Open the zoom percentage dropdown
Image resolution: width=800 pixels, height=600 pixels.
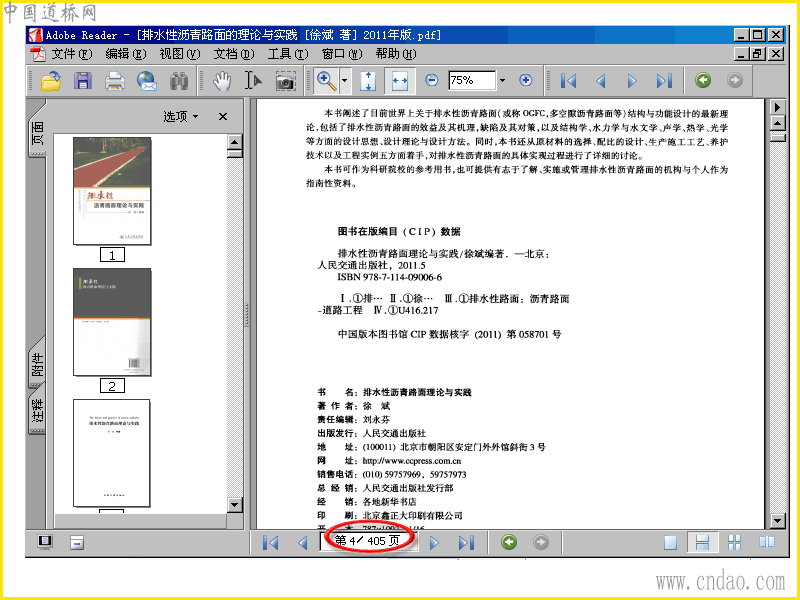pos(503,80)
